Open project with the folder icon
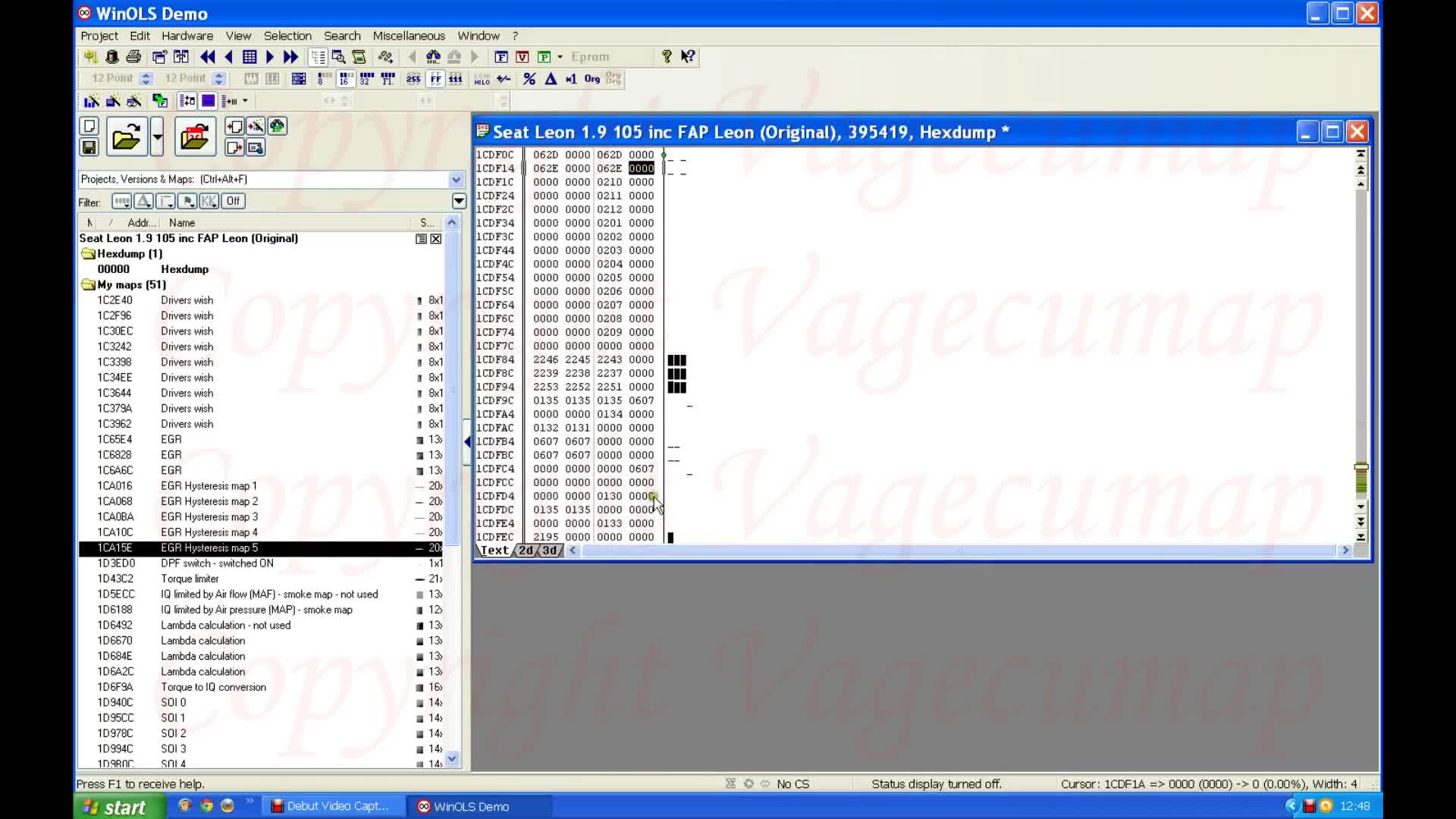 click(127, 137)
